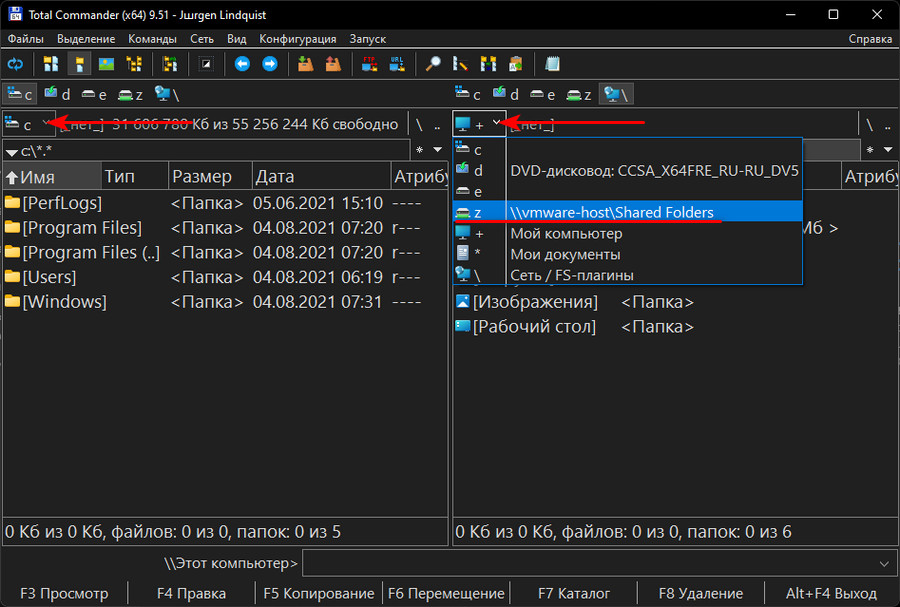Go up with left panel two-dots button
Screen dimensions: 900x607
(437, 124)
